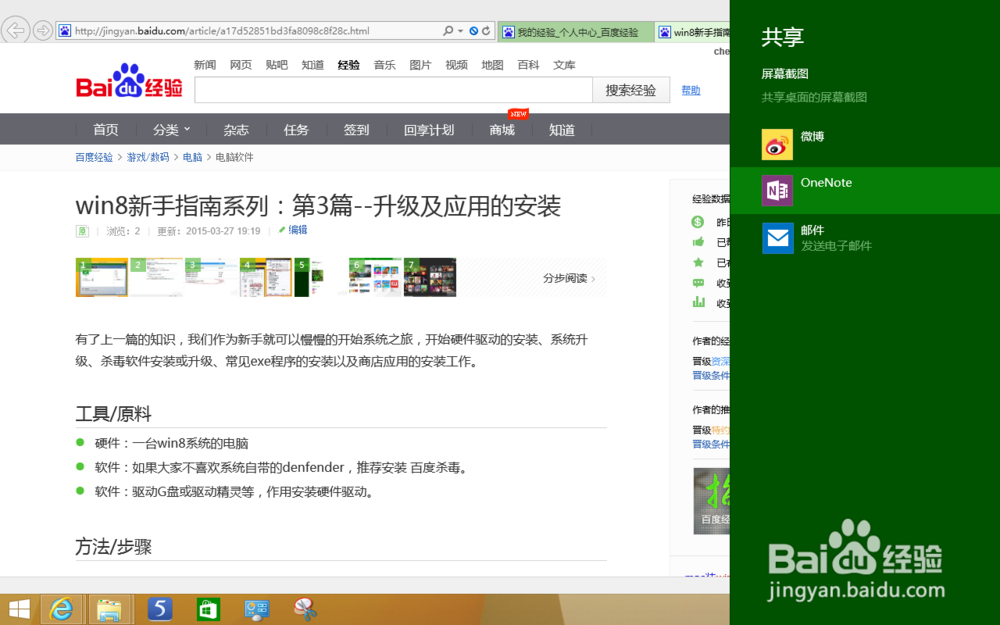Viewport: 1000px width, 625px height.
Task: Open the address bar dropdown arrow
Action: (460, 31)
